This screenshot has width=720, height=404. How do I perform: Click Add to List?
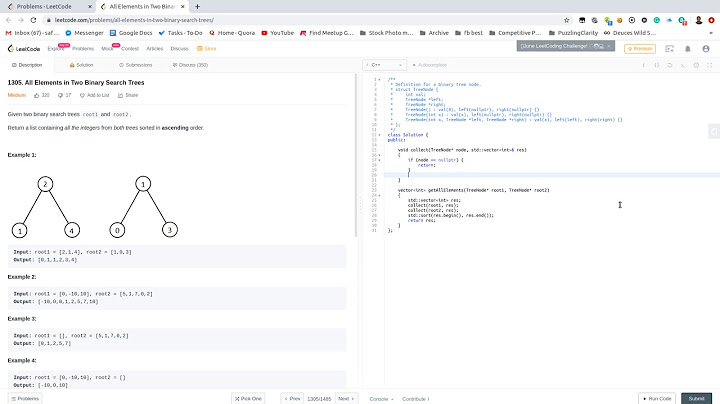coord(95,95)
